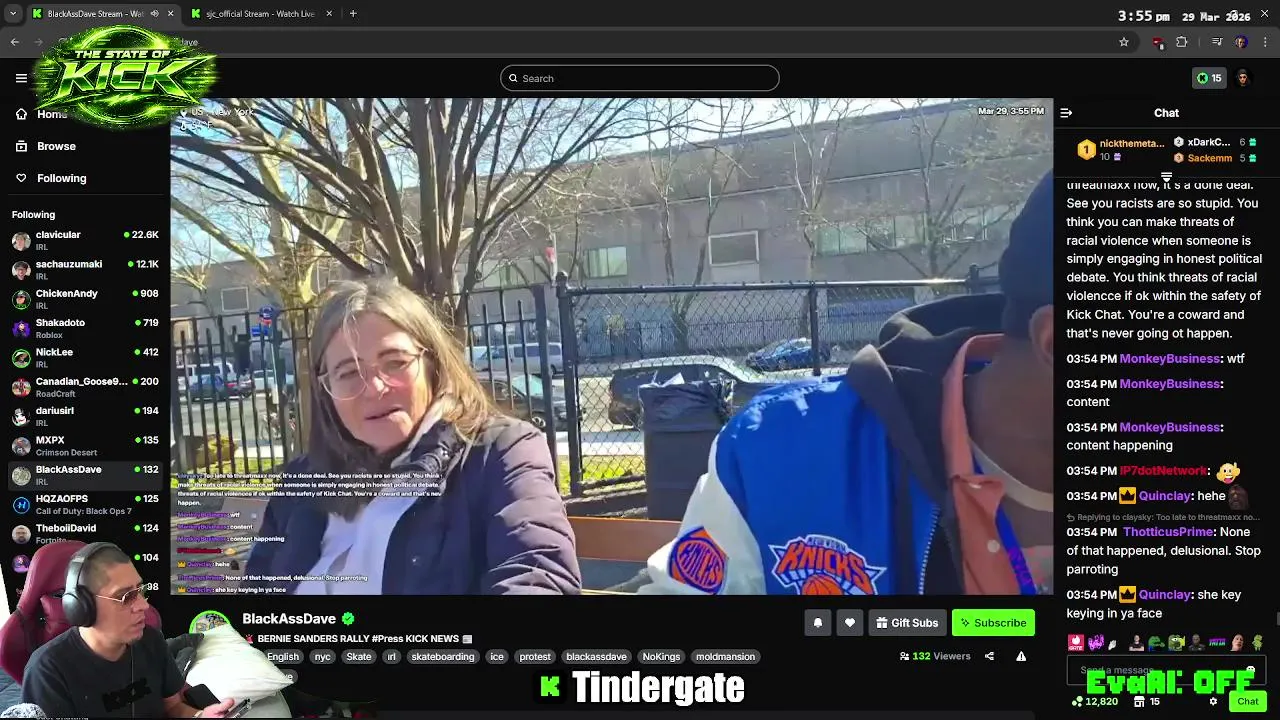
Task: Send message with green Chat button
Action: (1247, 702)
